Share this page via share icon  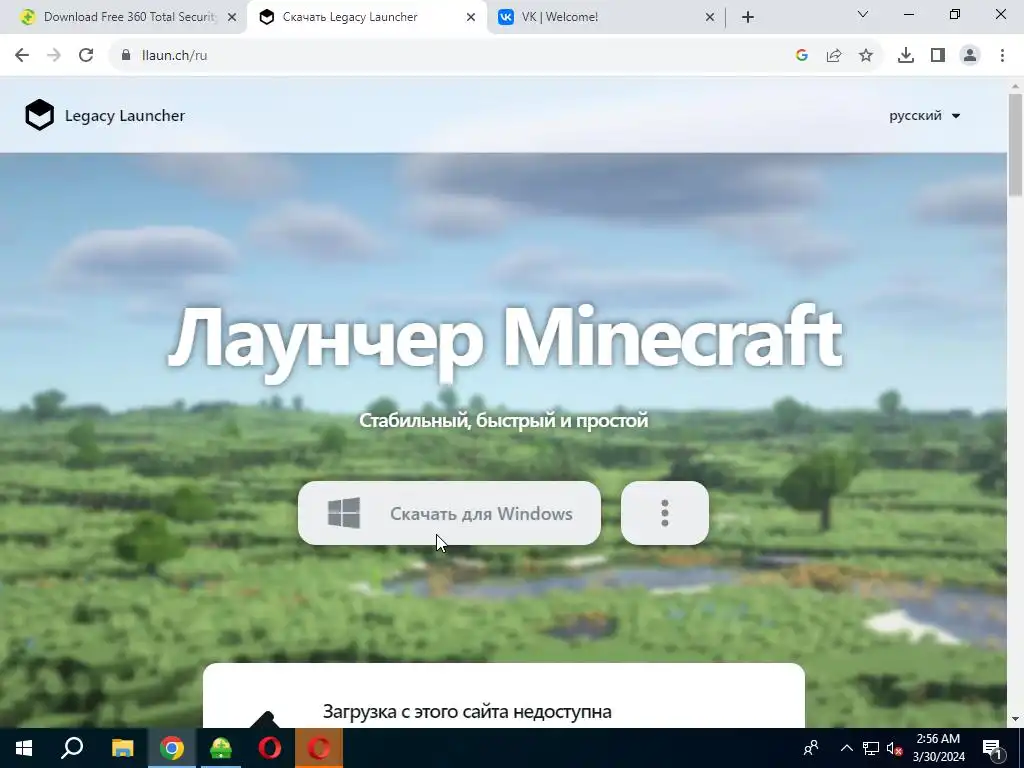click(x=834, y=56)
